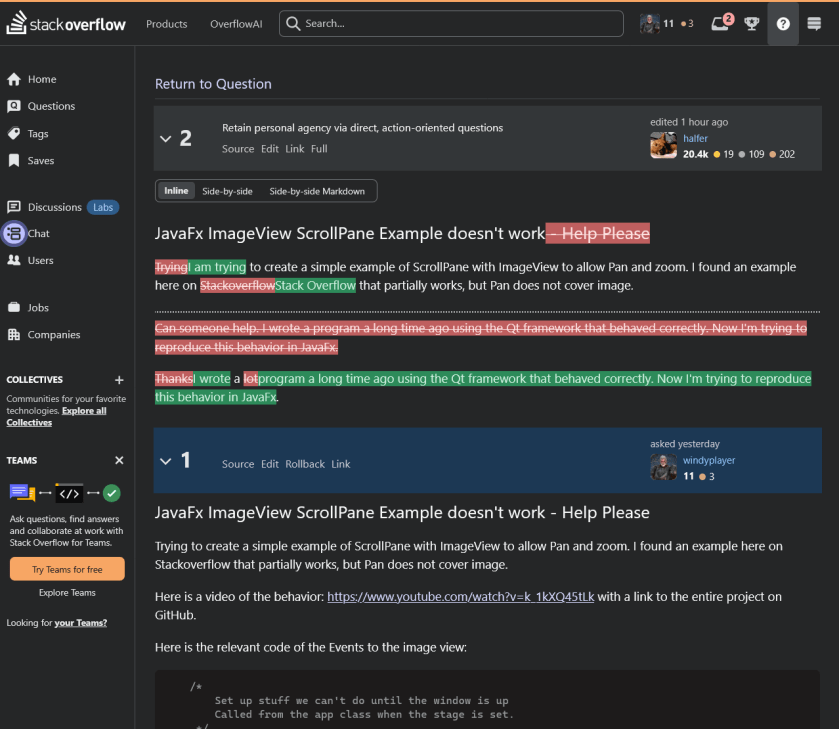Switch to Side-by-side Markdown view
Screen dimensions: 839x729
coord(317,191)
